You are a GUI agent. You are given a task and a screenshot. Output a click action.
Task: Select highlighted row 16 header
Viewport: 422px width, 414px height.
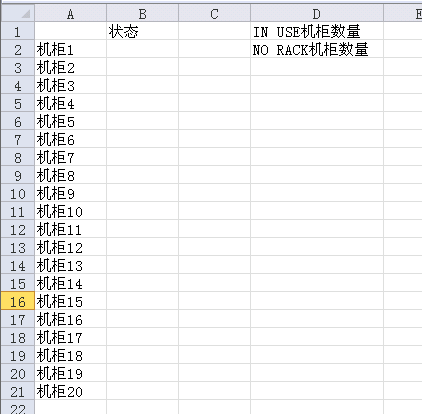pos(18,301)
